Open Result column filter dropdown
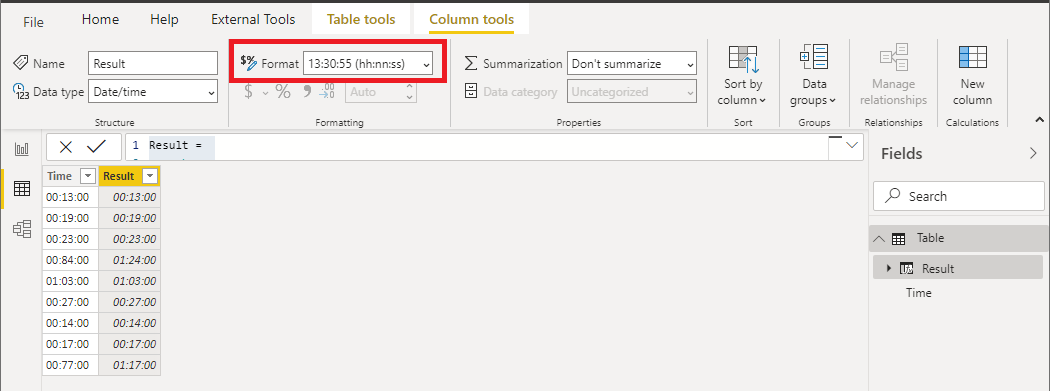Screen dimensions: 1050x391 (x=150, y=176)
